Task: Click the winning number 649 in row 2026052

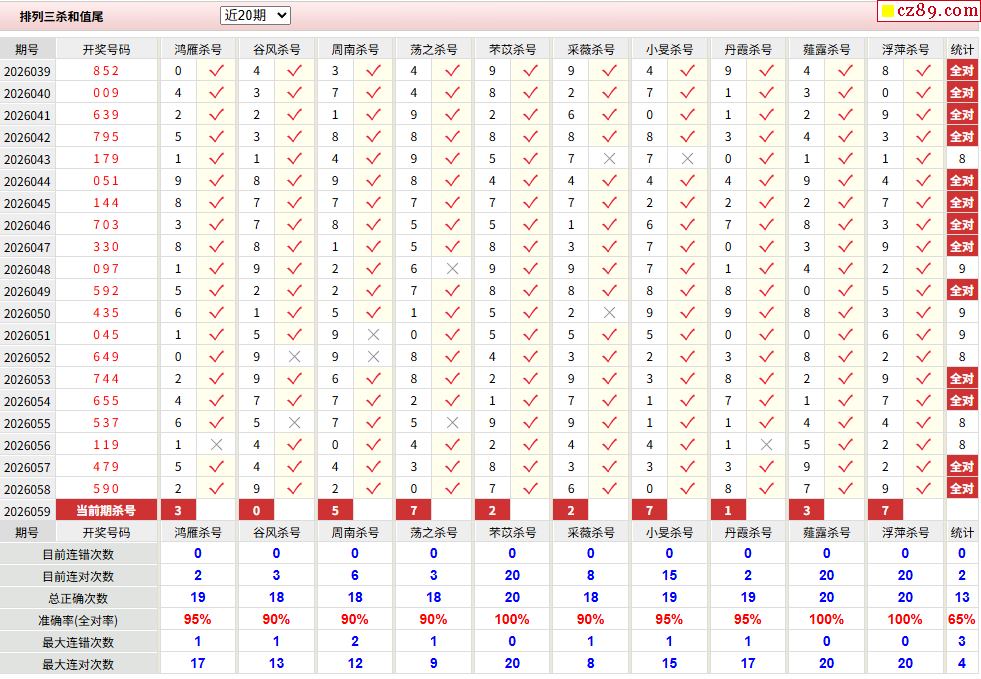Action: click(x=106, y=357)
